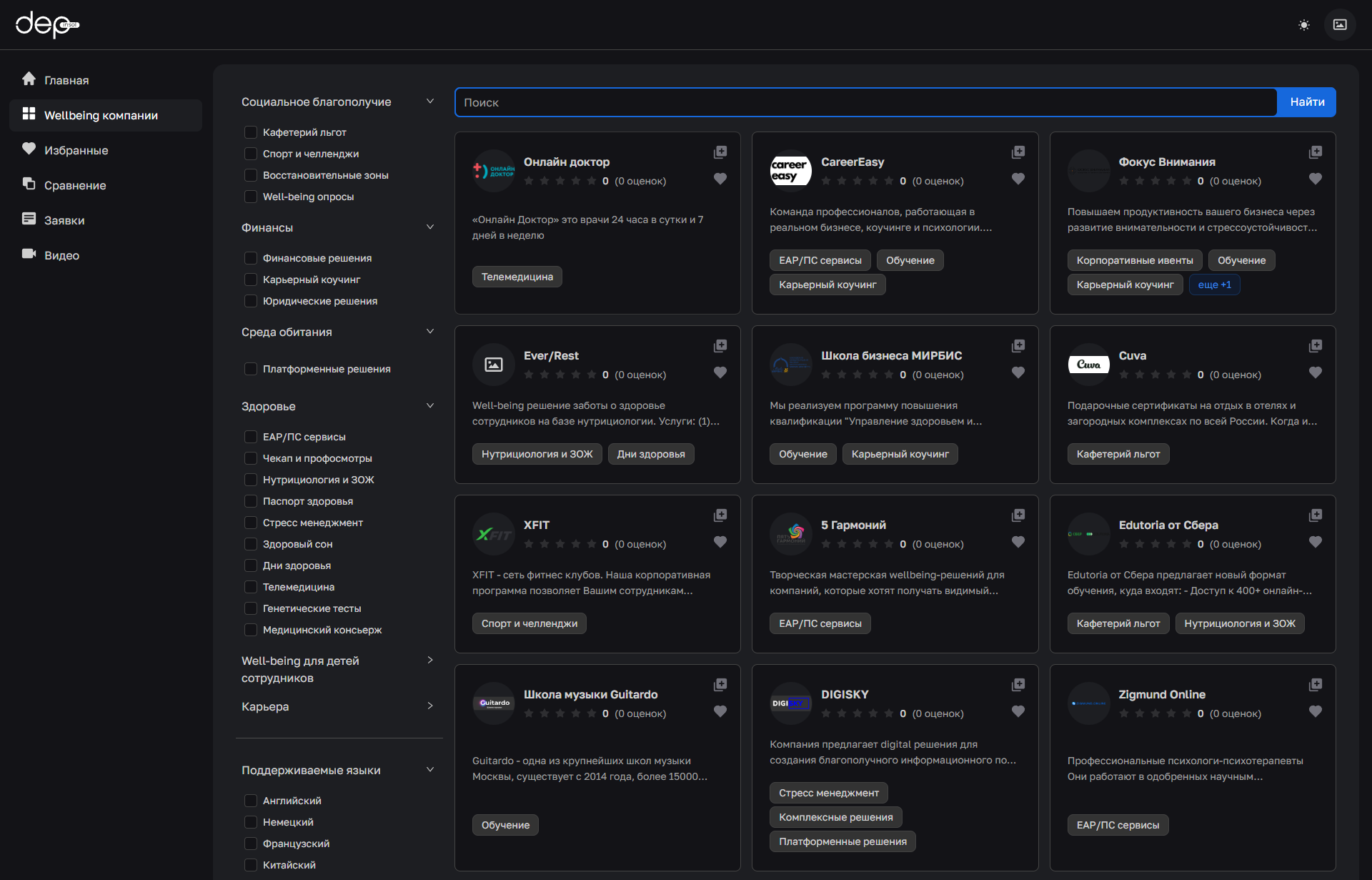1372x880 pixels.
Task: Click the dep logo in header
Action: 47,25
